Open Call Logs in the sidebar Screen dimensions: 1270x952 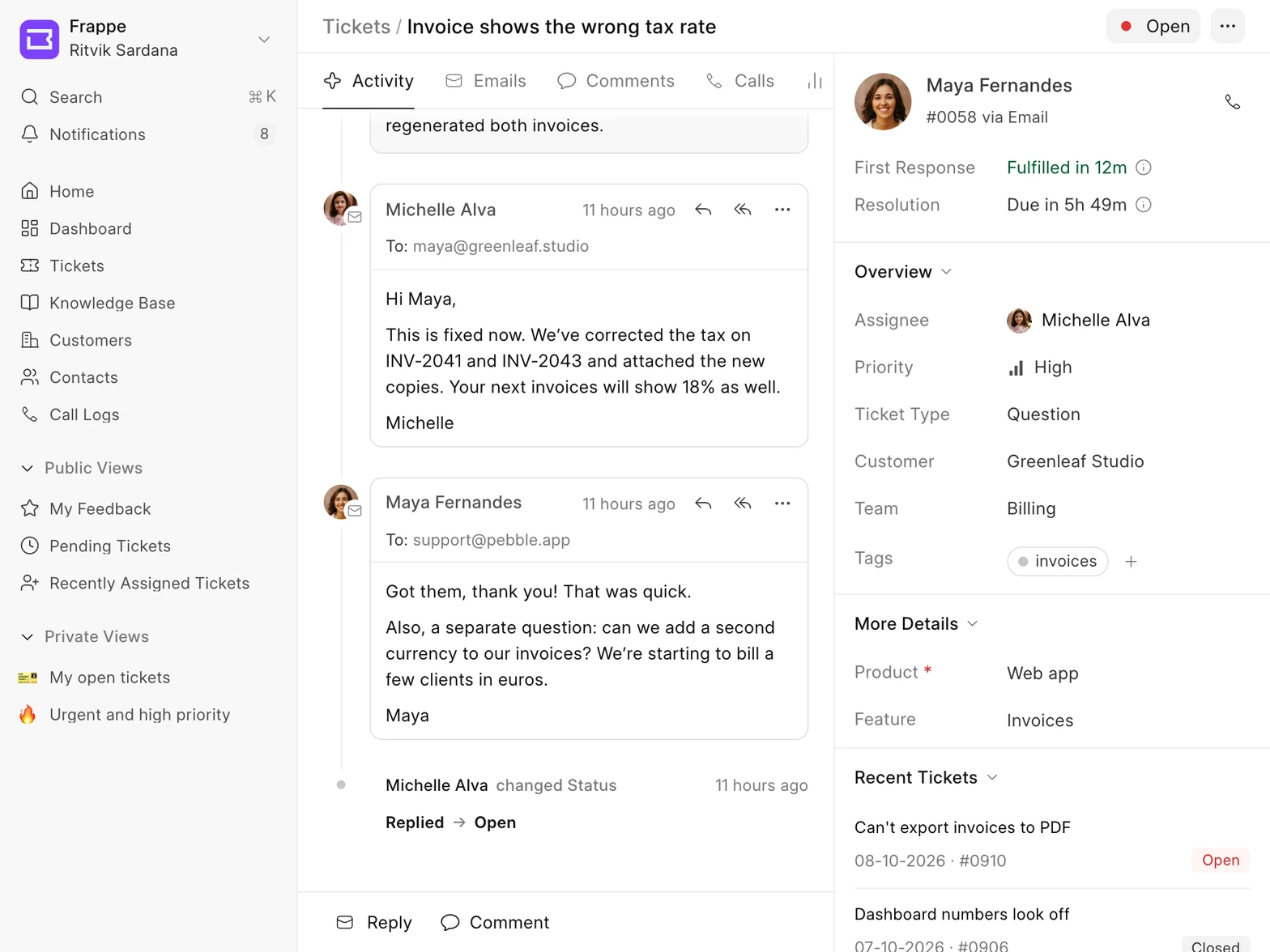click(x=148, y=414)
